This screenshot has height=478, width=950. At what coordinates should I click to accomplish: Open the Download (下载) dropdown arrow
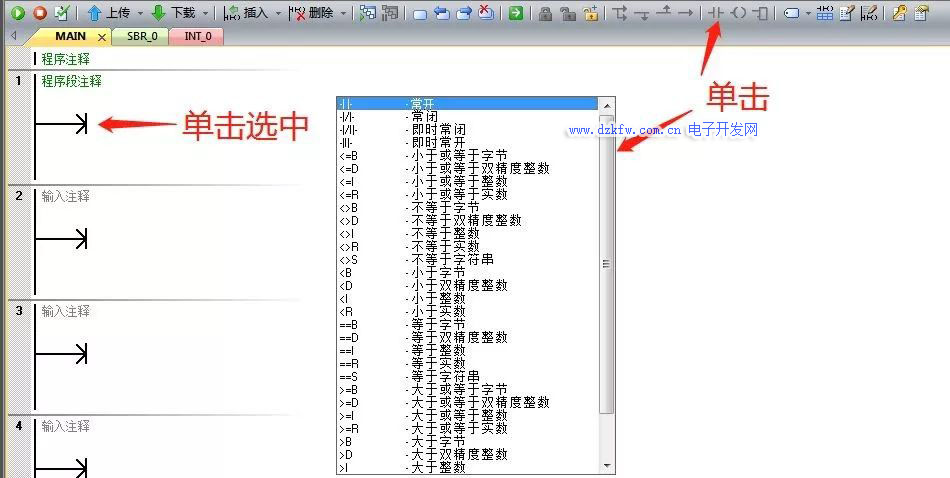[x=206, y=14]
